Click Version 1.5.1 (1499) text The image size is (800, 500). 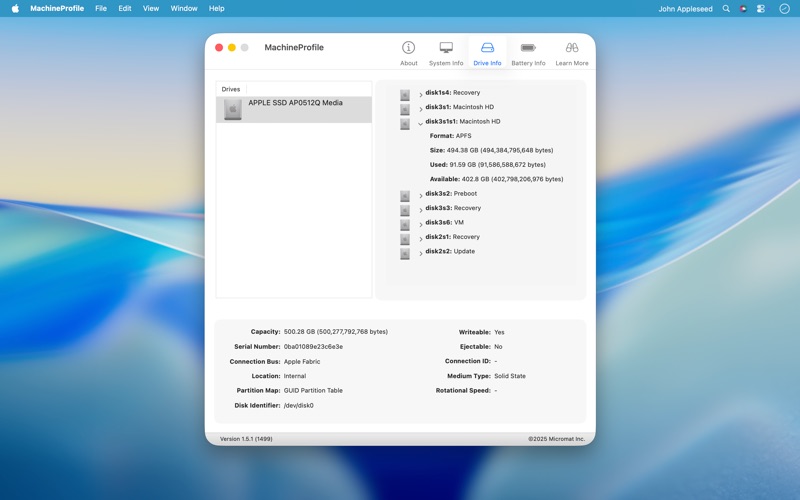246,439
